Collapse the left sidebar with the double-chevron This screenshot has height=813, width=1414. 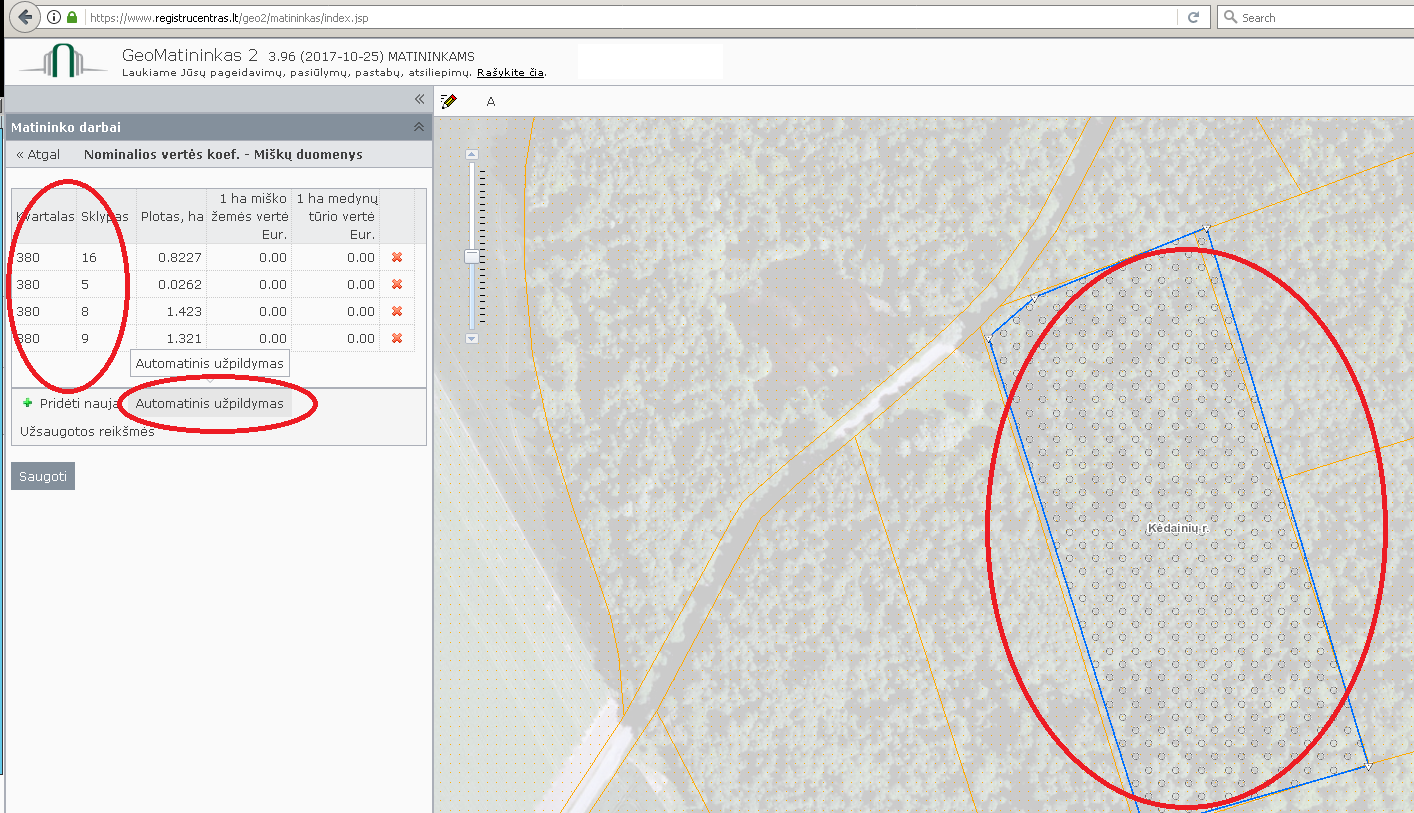(x=420, y=99)
